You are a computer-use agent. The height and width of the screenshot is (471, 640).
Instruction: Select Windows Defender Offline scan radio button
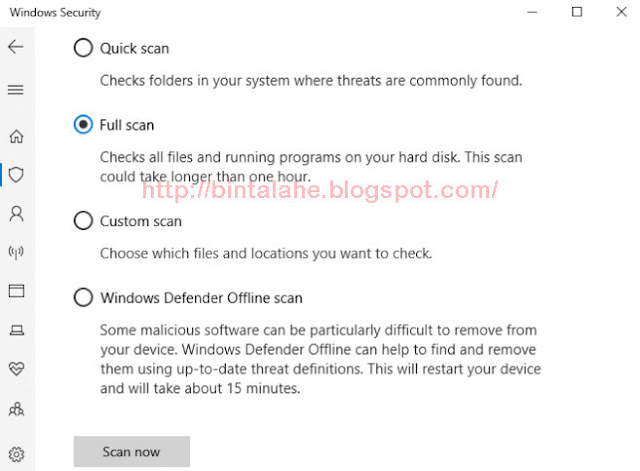[83, 297]
